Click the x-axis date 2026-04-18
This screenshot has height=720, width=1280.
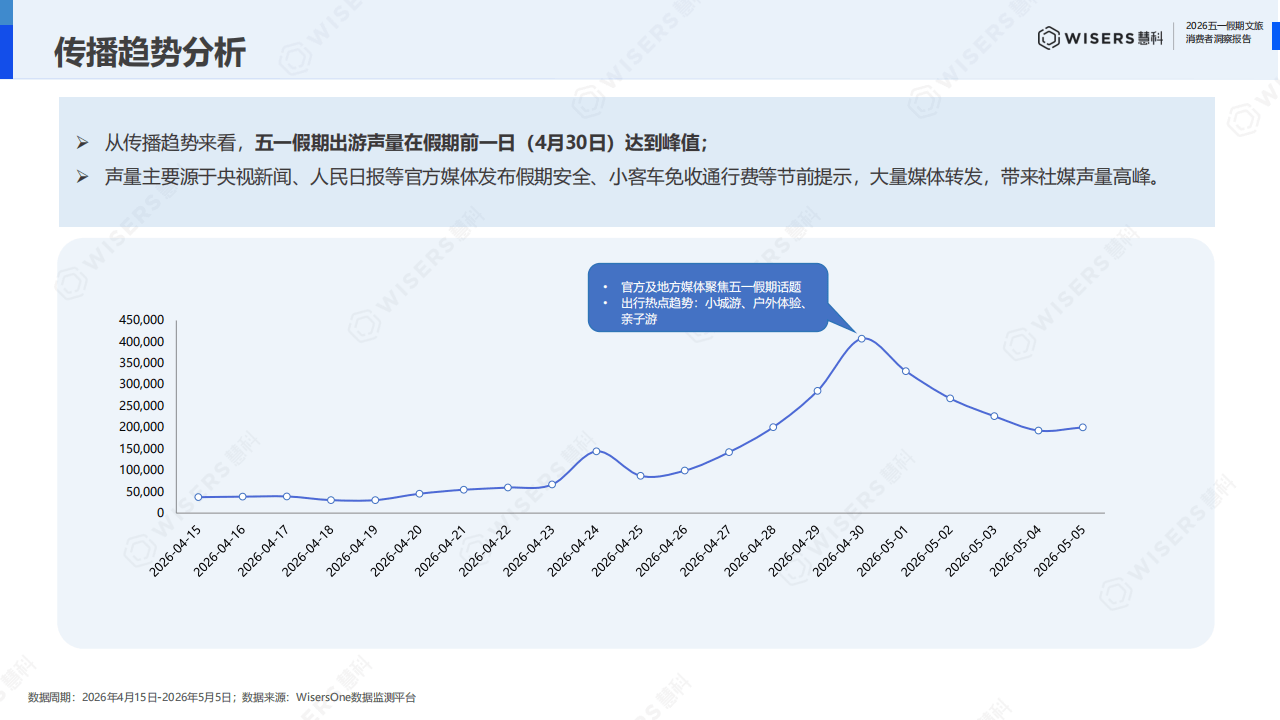click(308, 550)
